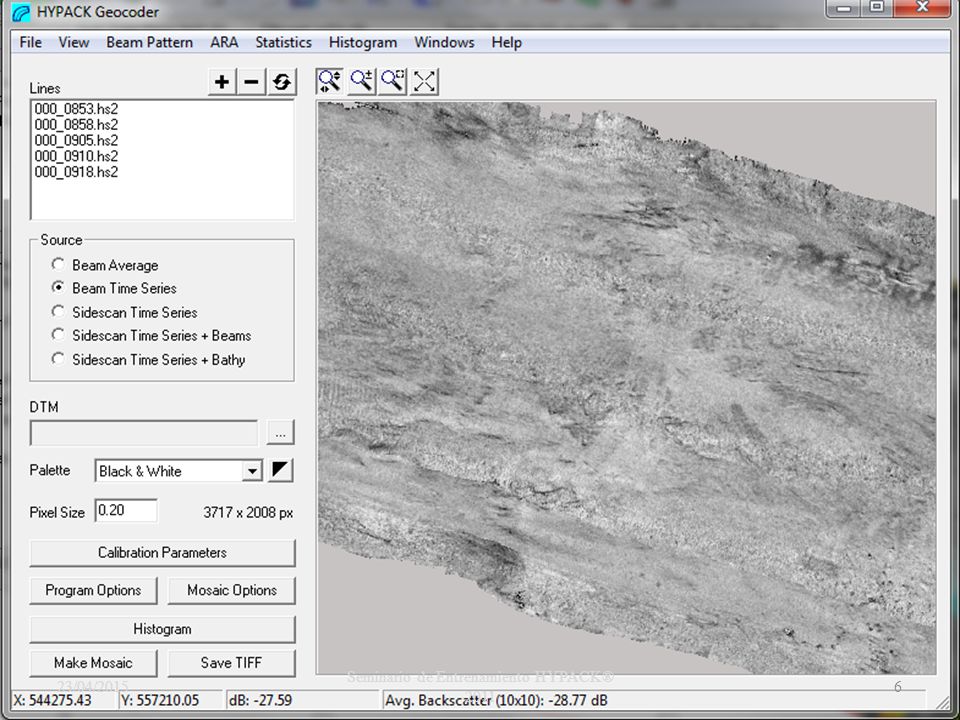Open the Statistics menu
This screenshot has width=960, height=720.
coord(283,42)
